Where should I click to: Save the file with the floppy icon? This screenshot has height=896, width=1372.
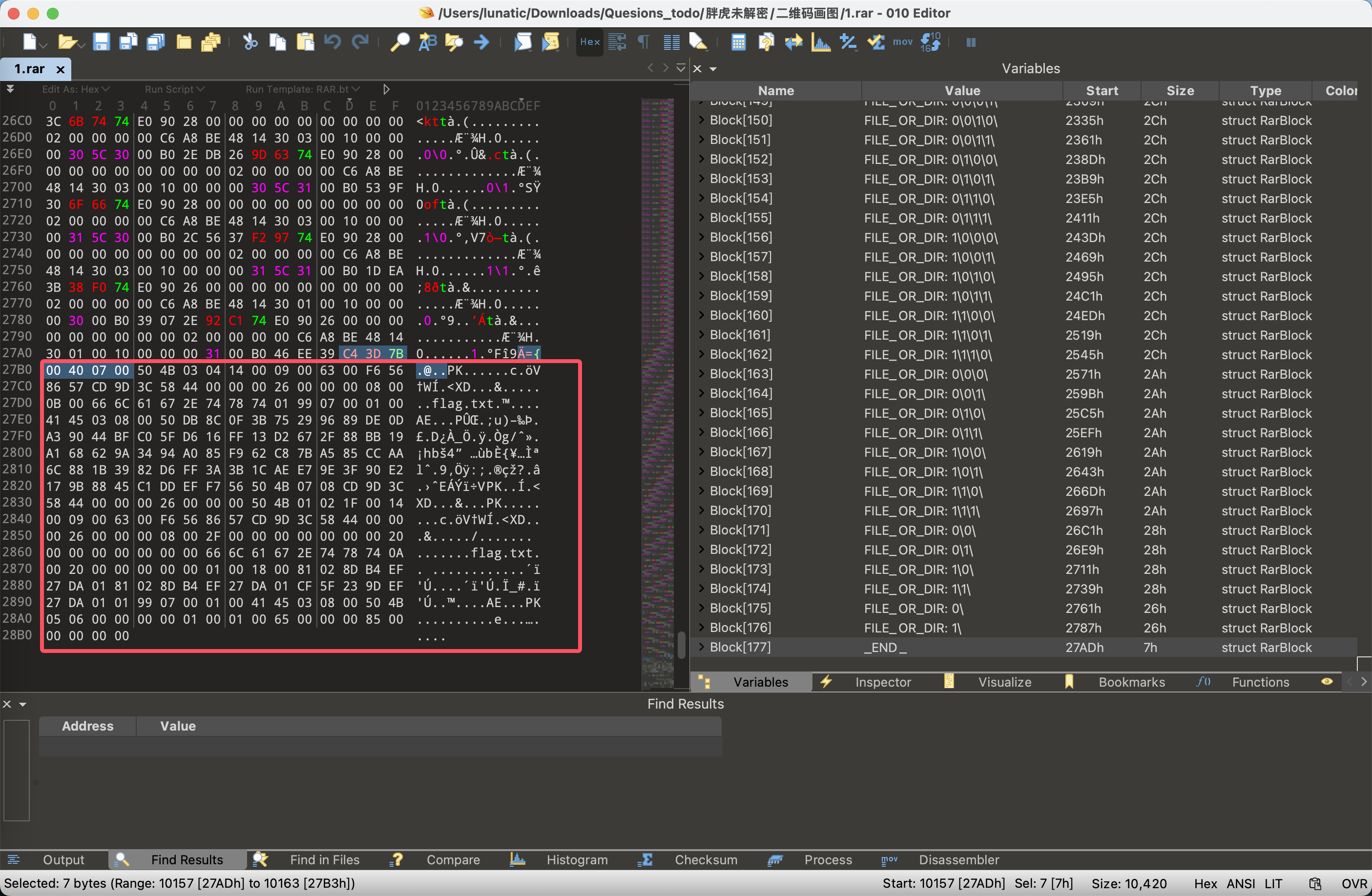pyautogui.click(x=102, y=42)
